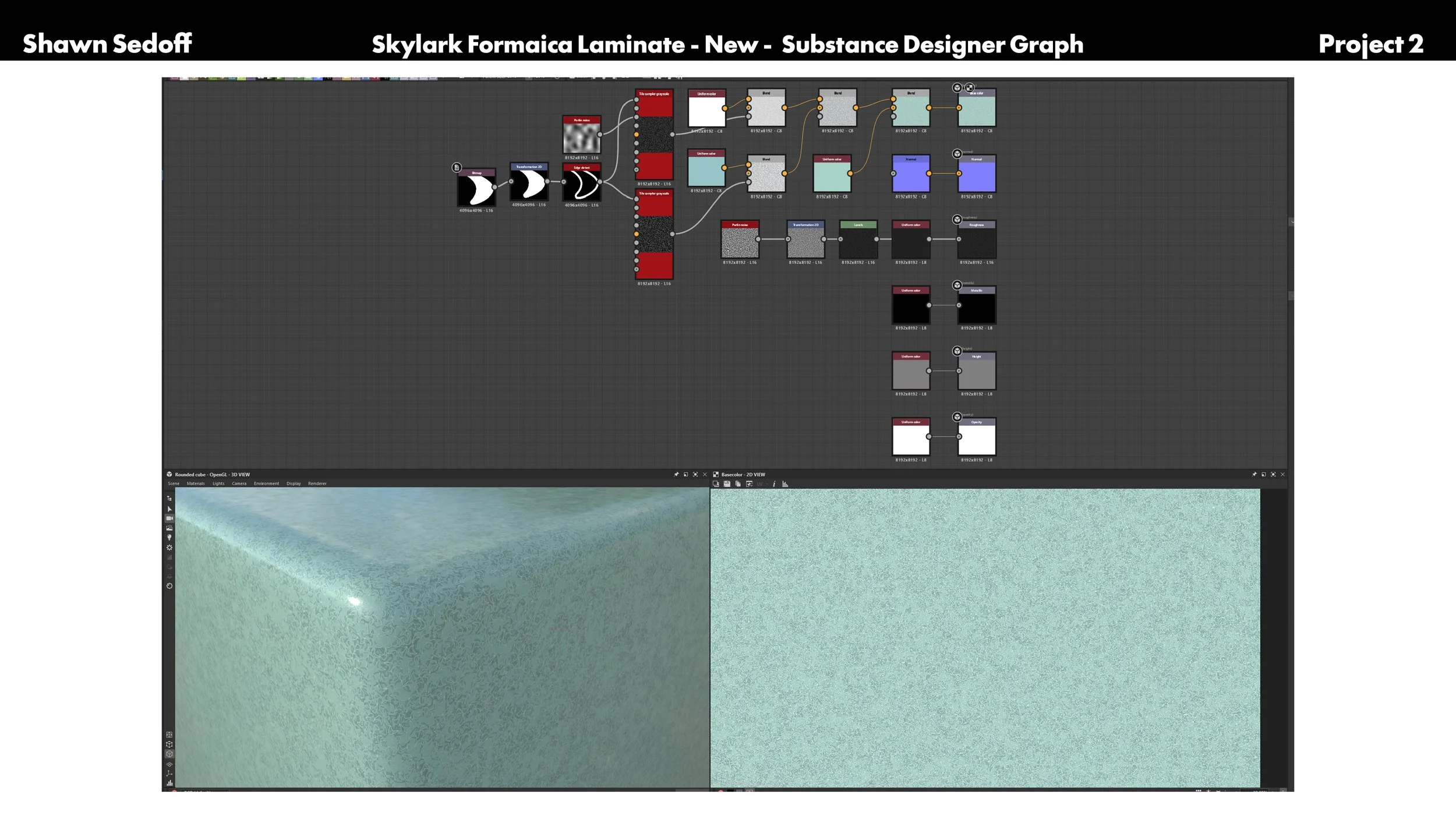Select the Edge detect node
1456x819 pixels.
pos(581,182)
